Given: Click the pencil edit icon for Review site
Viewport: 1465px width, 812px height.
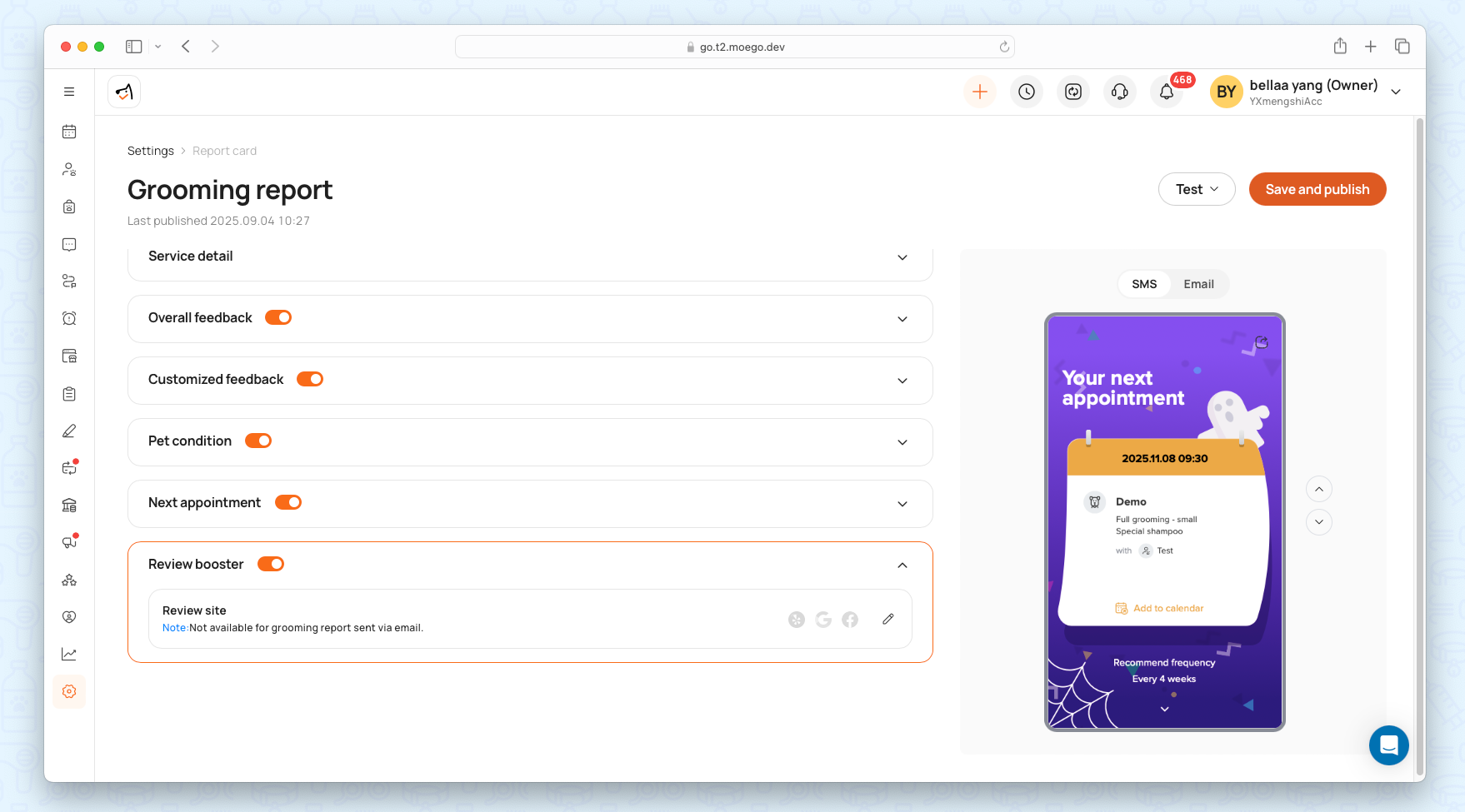Looking at the screenshot, I should coord(888,619).
